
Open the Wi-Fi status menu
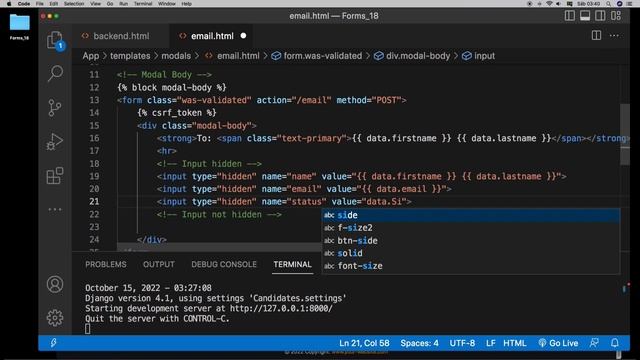point(549,4)
